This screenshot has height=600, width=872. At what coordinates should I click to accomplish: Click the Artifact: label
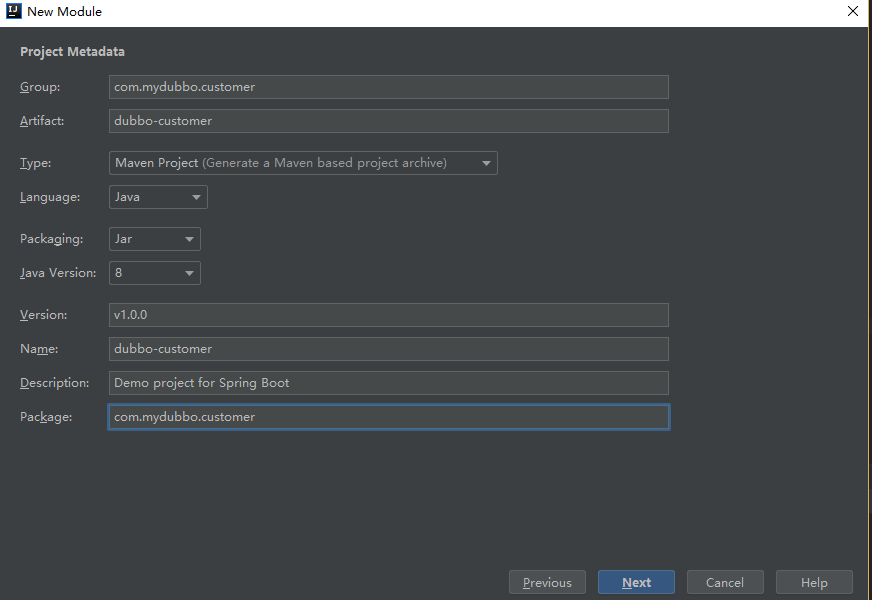(42, 121)
